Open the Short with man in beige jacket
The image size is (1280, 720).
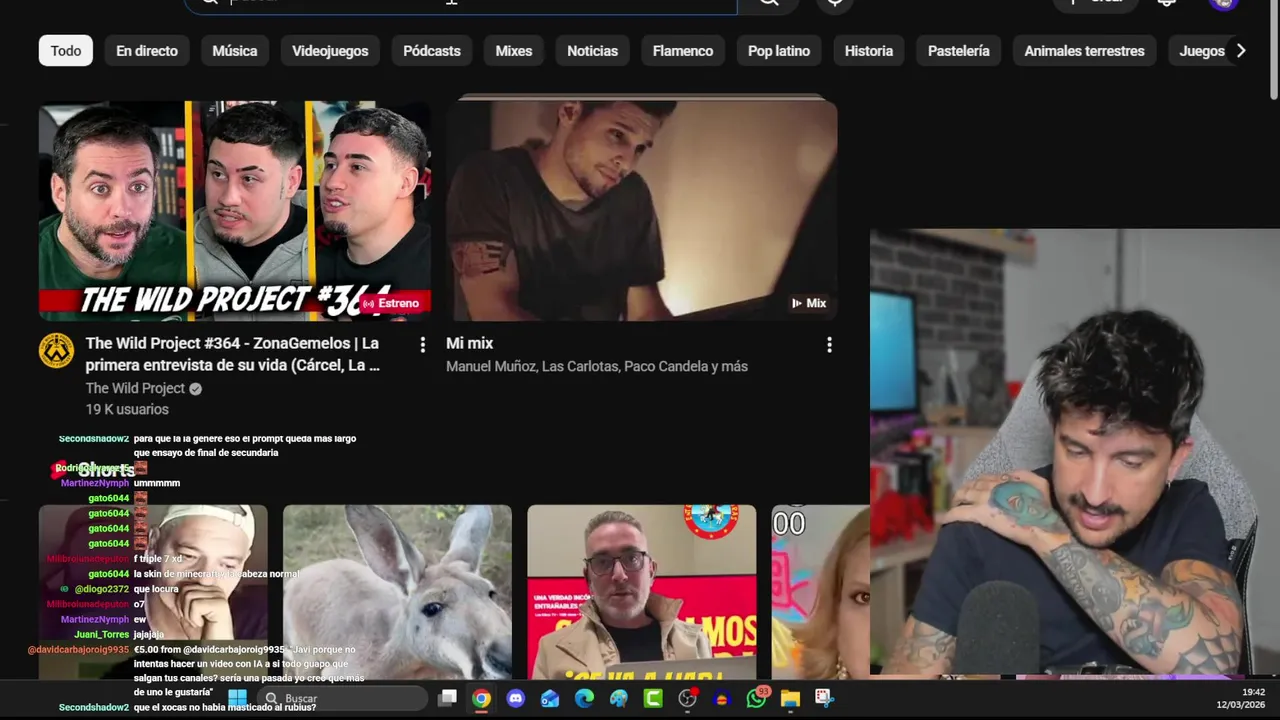[x=642, y=592]
